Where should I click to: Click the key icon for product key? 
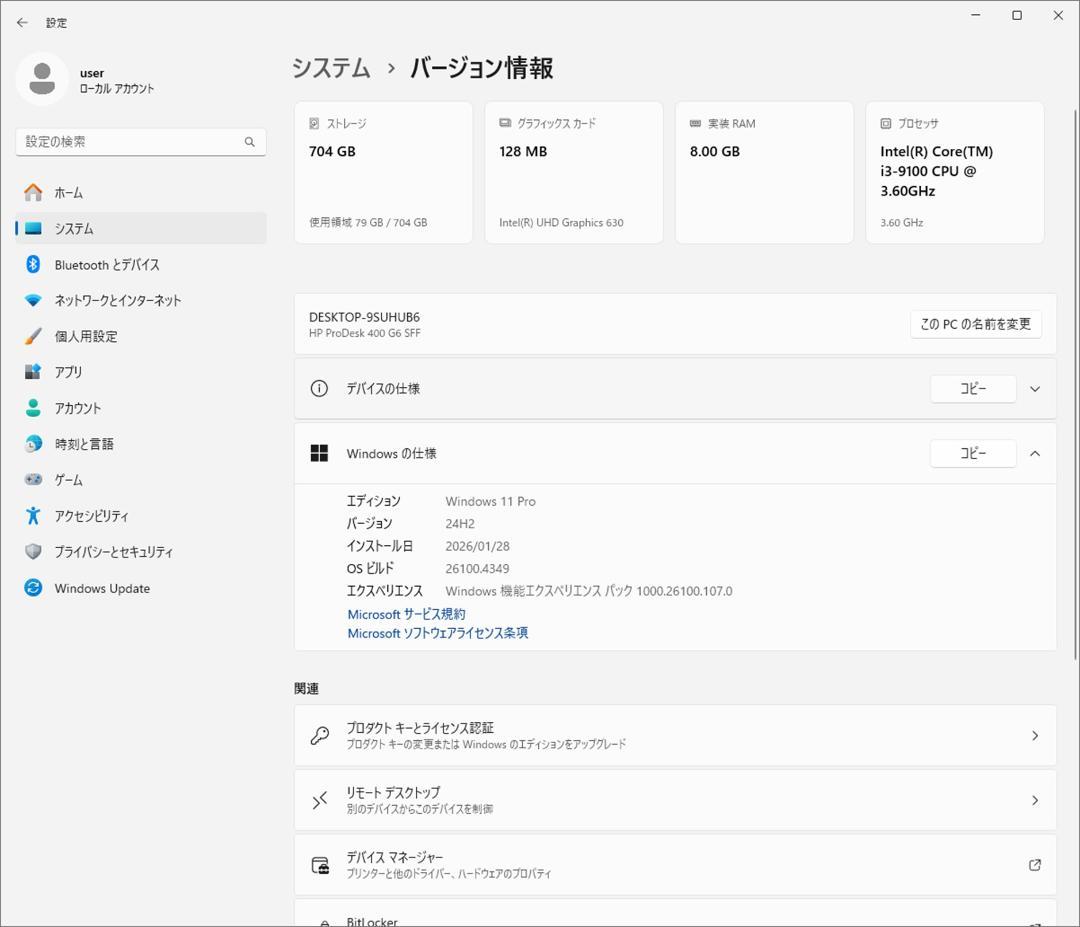pyautogui.click(x=319, y=736)
